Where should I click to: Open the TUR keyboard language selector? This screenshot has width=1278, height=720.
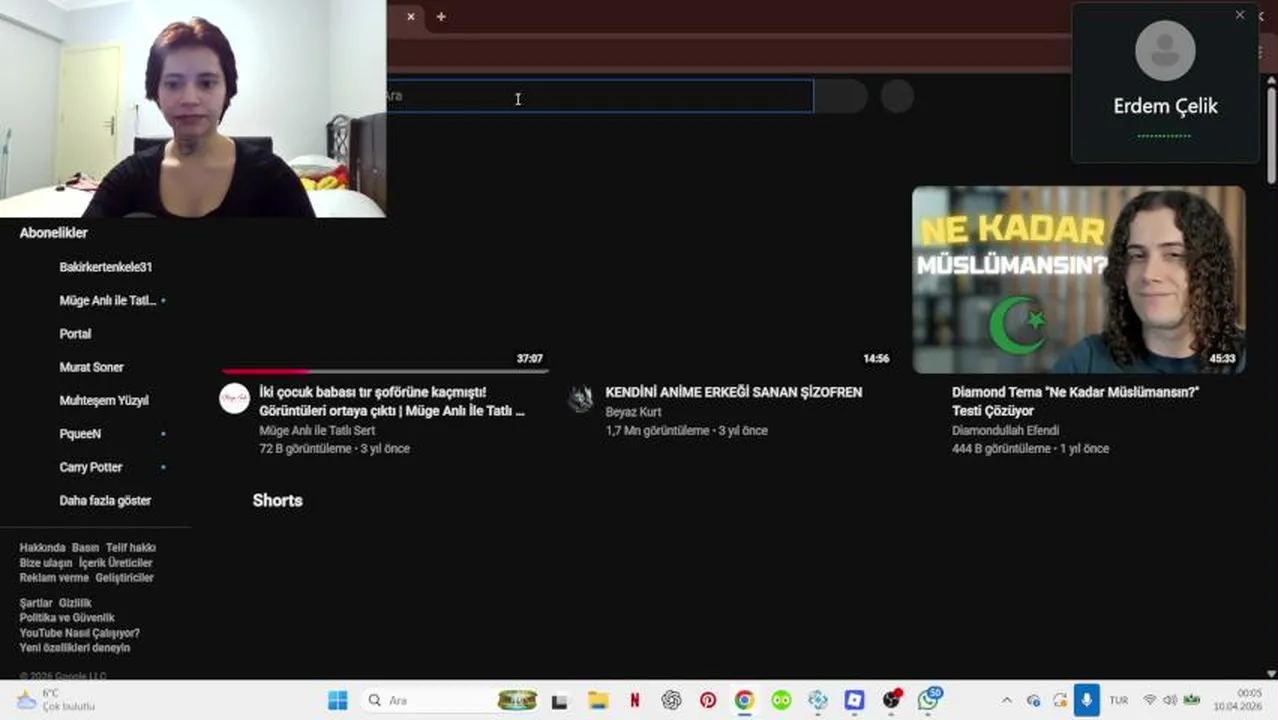pyautogui.click(x=1119, y=700)
